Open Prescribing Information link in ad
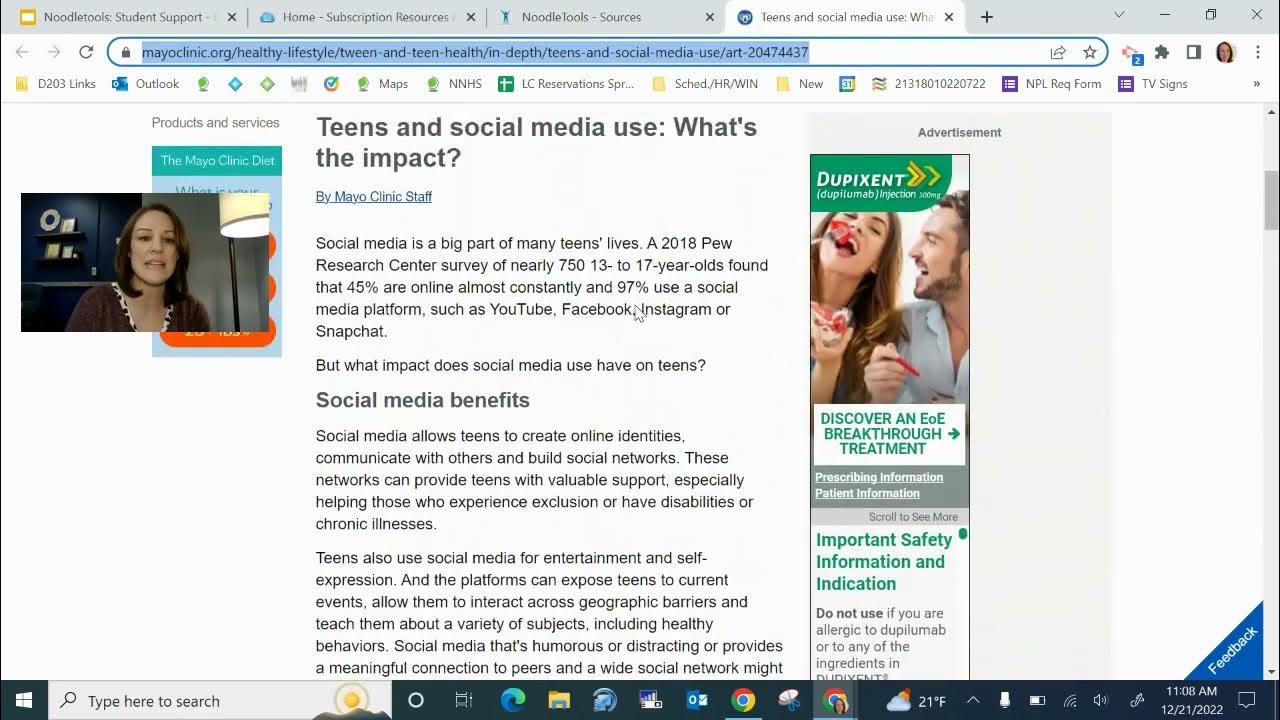1280x720 pixels. coord(879,477)
